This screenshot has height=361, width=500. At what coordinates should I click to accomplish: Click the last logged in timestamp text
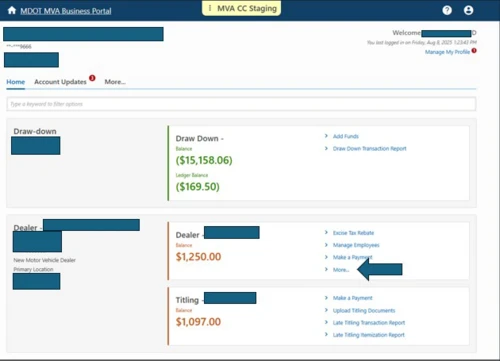click(x=422, y=42)
